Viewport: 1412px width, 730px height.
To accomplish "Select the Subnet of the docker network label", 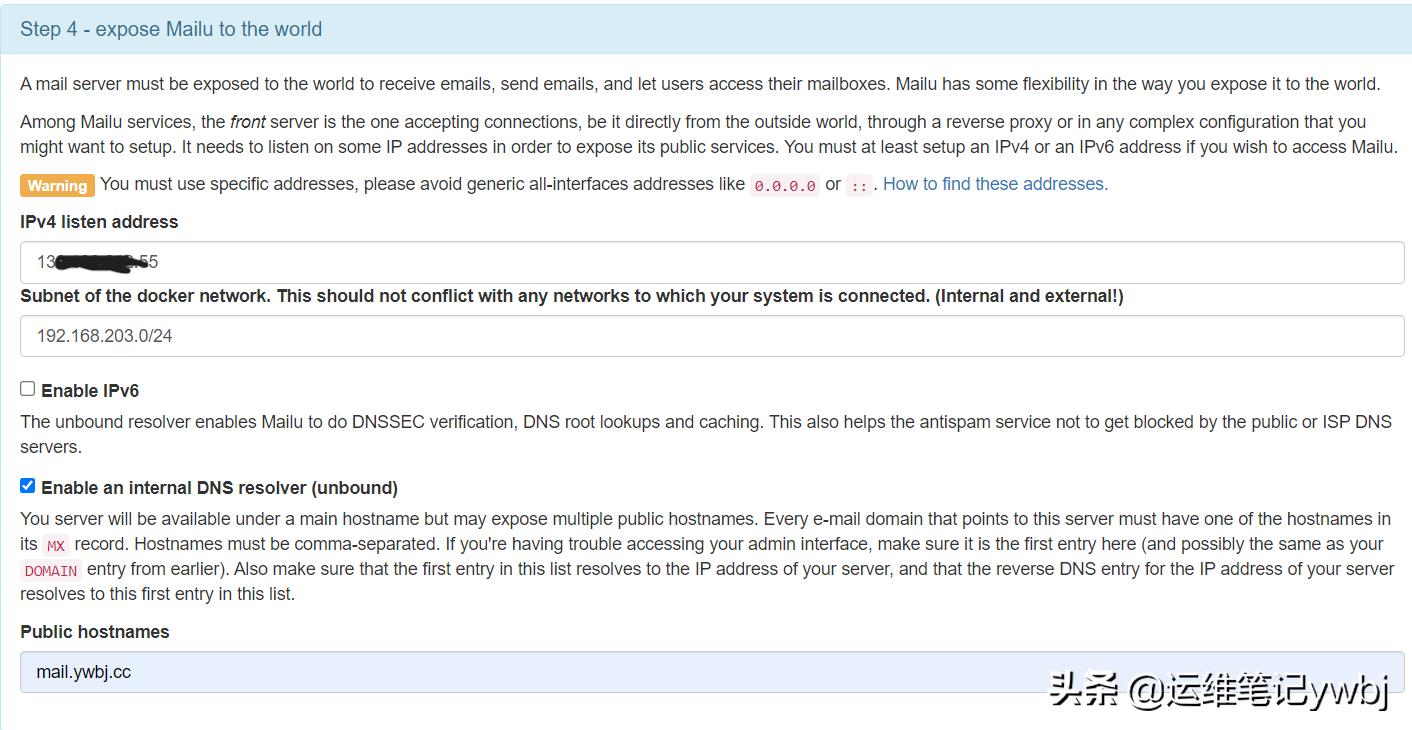I will coord(572,296).
